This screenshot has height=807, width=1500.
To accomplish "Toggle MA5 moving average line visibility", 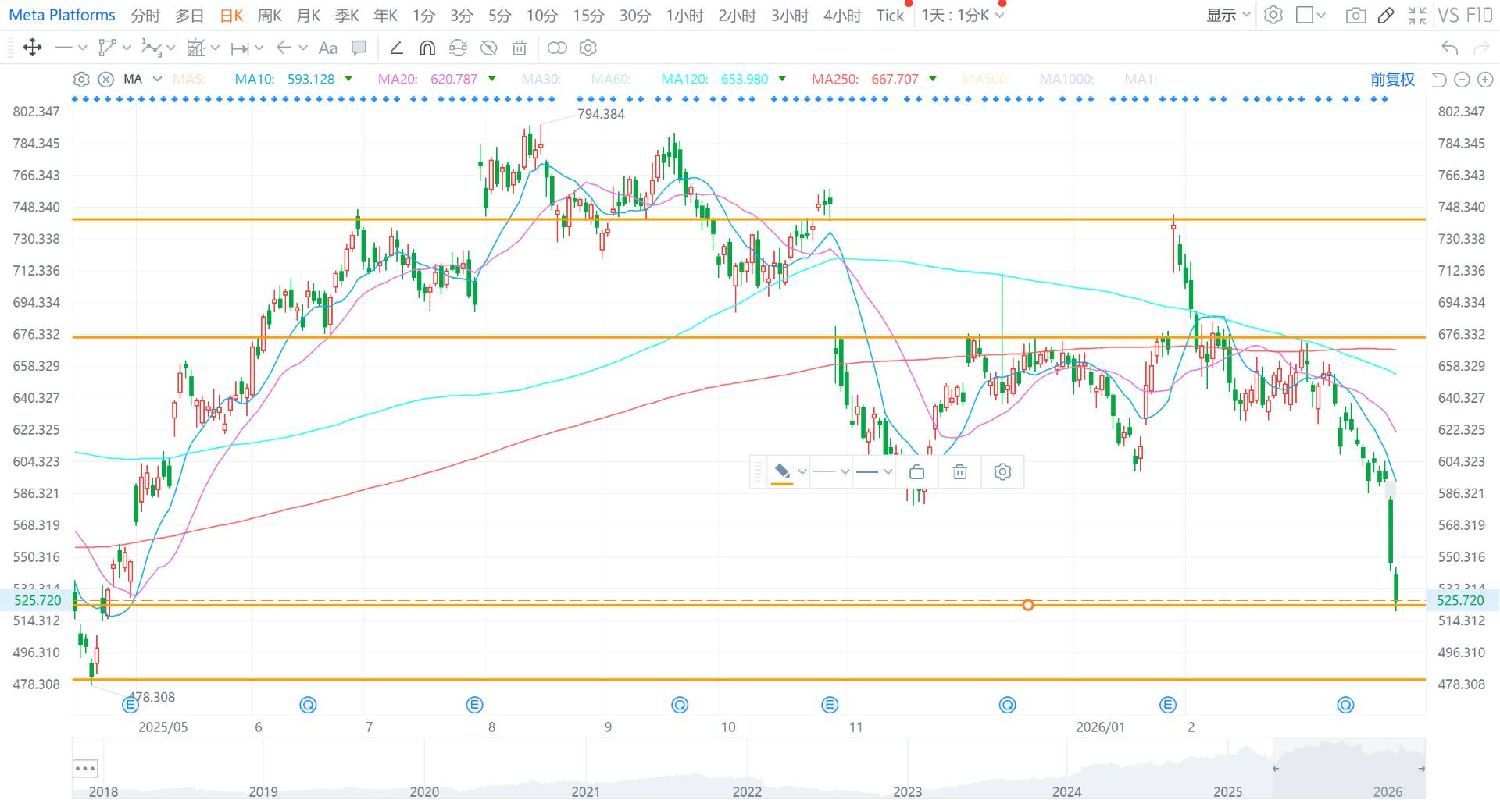I will (188, 79).
